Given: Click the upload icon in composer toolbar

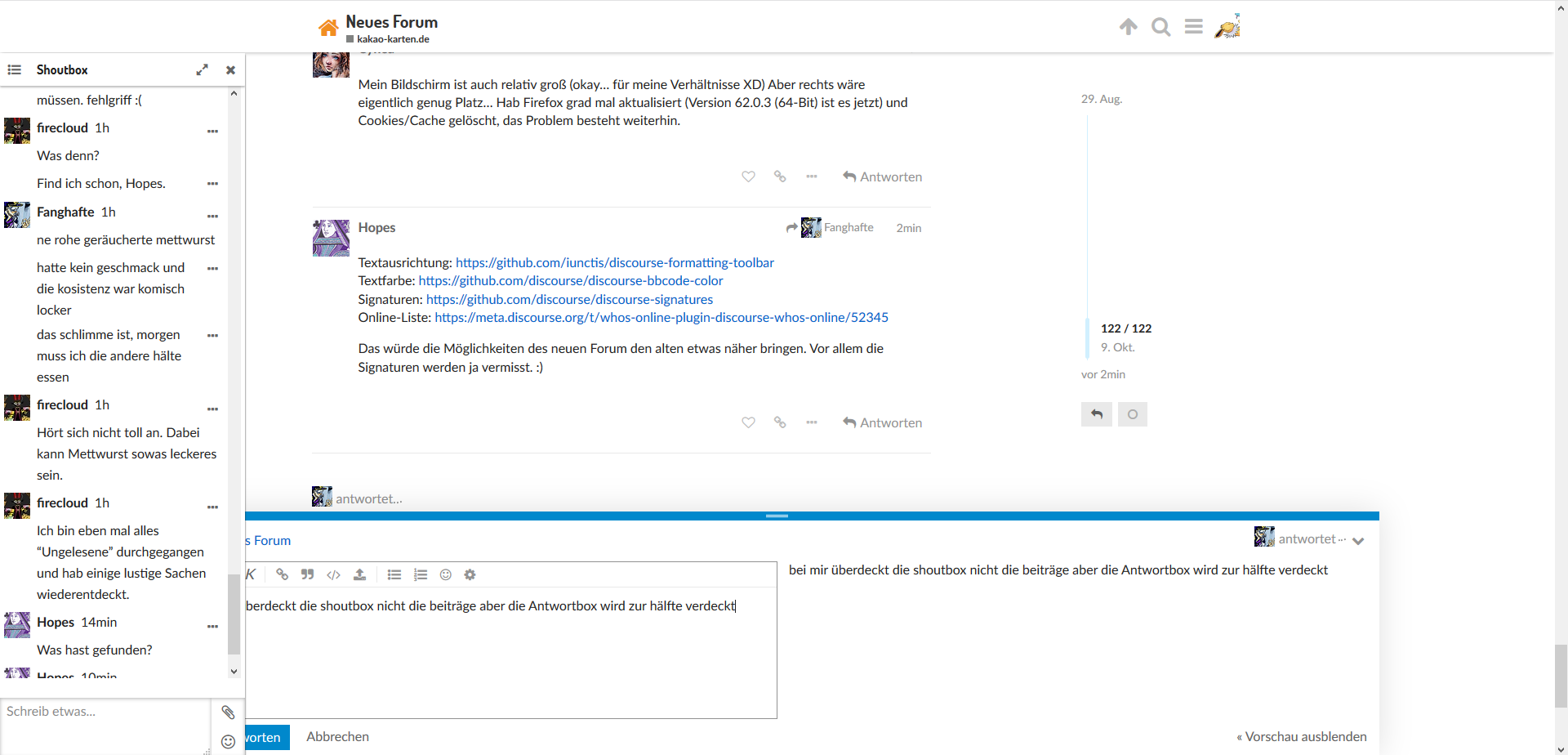Looking at the screenshot, I should [359, 574].
